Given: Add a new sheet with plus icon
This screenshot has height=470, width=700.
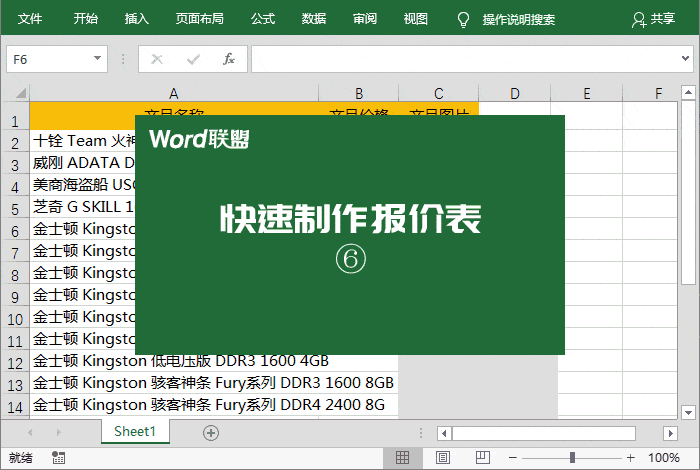Looking at the screenshot, I should tap(211, 433).
